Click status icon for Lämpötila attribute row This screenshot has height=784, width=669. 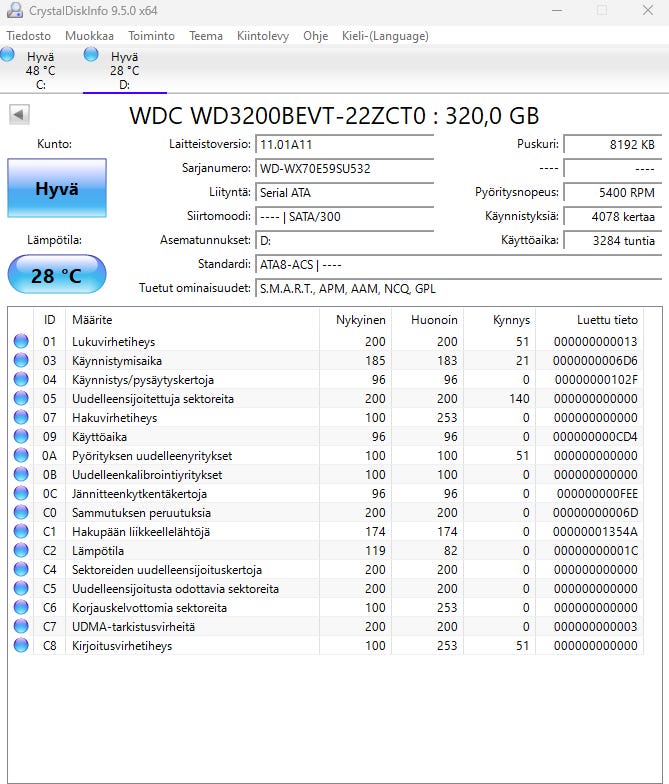click(x=21, y=550)
